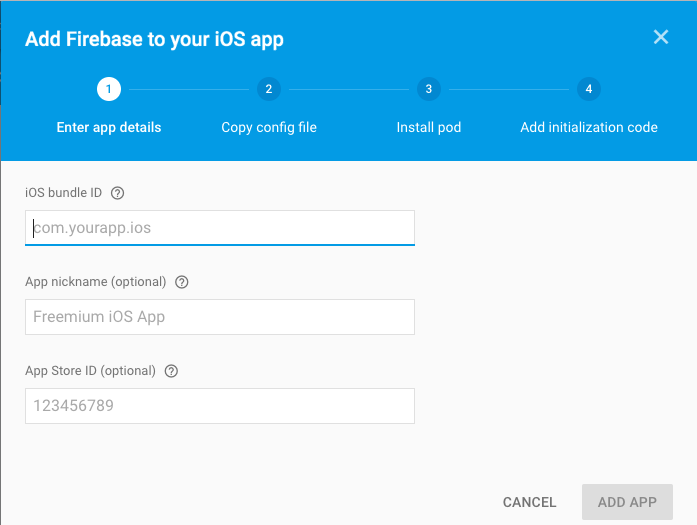This screenshot has width=697, height=525.
Task: Open help icon beside App nickname
Action: click(x=181, y=282)
